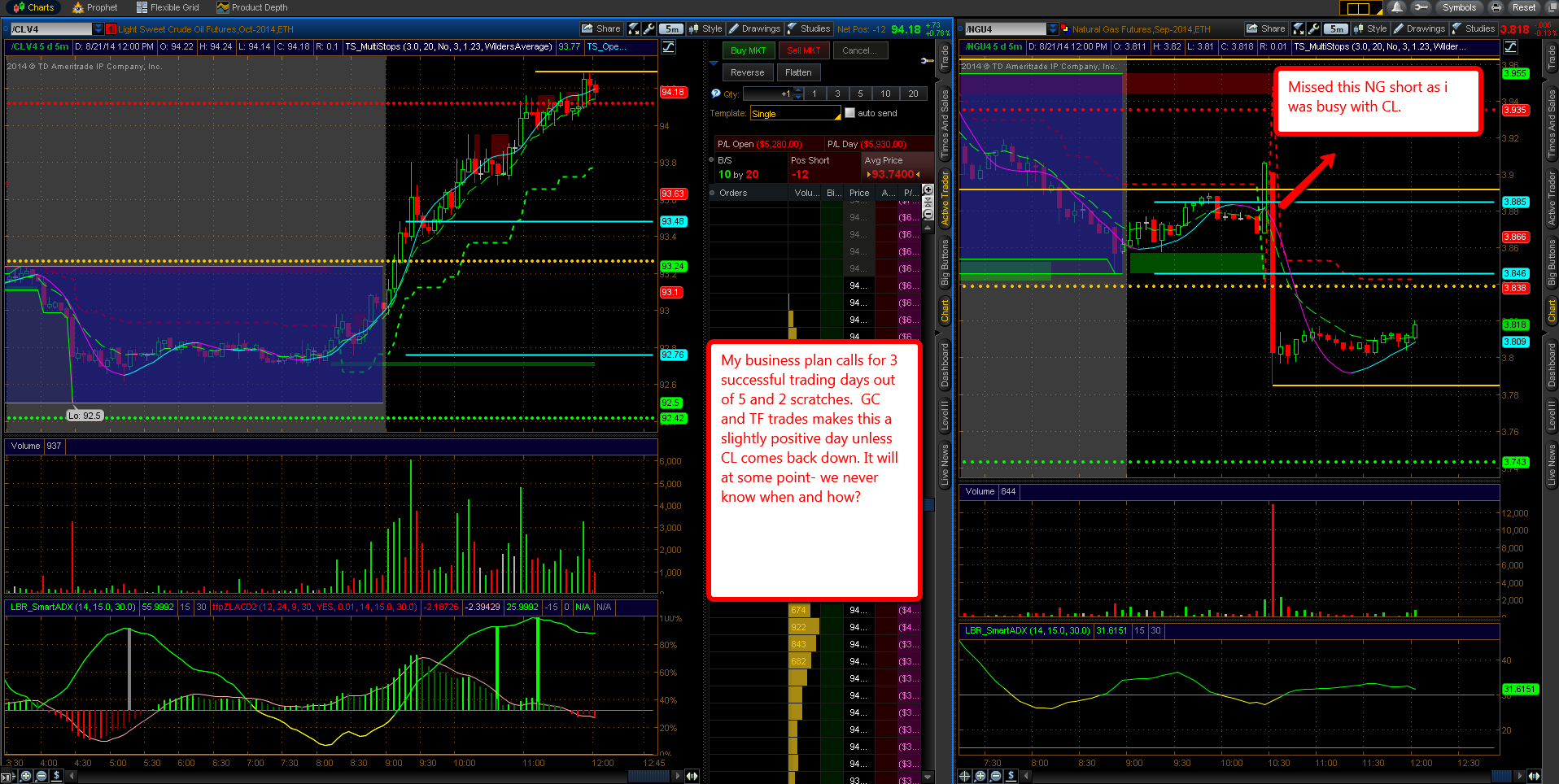1559x784 pixels.
Task: Click the Cancel... orders button
Action: tap(860, 50)
